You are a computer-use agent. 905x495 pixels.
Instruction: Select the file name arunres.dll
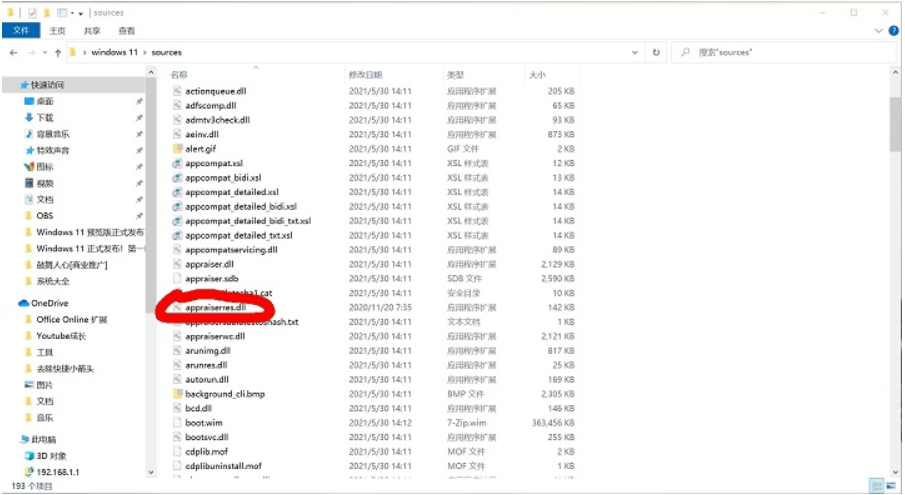click(206, 365)
